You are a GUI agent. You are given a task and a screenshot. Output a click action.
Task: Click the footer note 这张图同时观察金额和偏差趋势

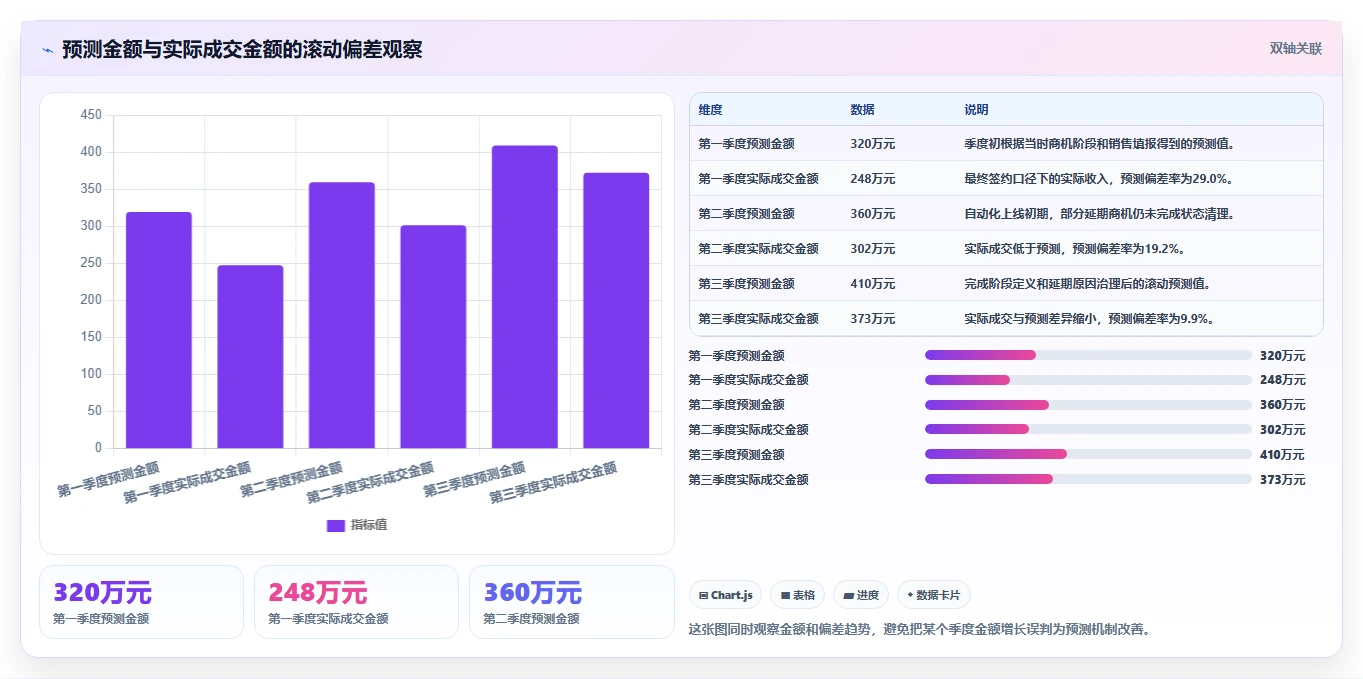(920, 630)
